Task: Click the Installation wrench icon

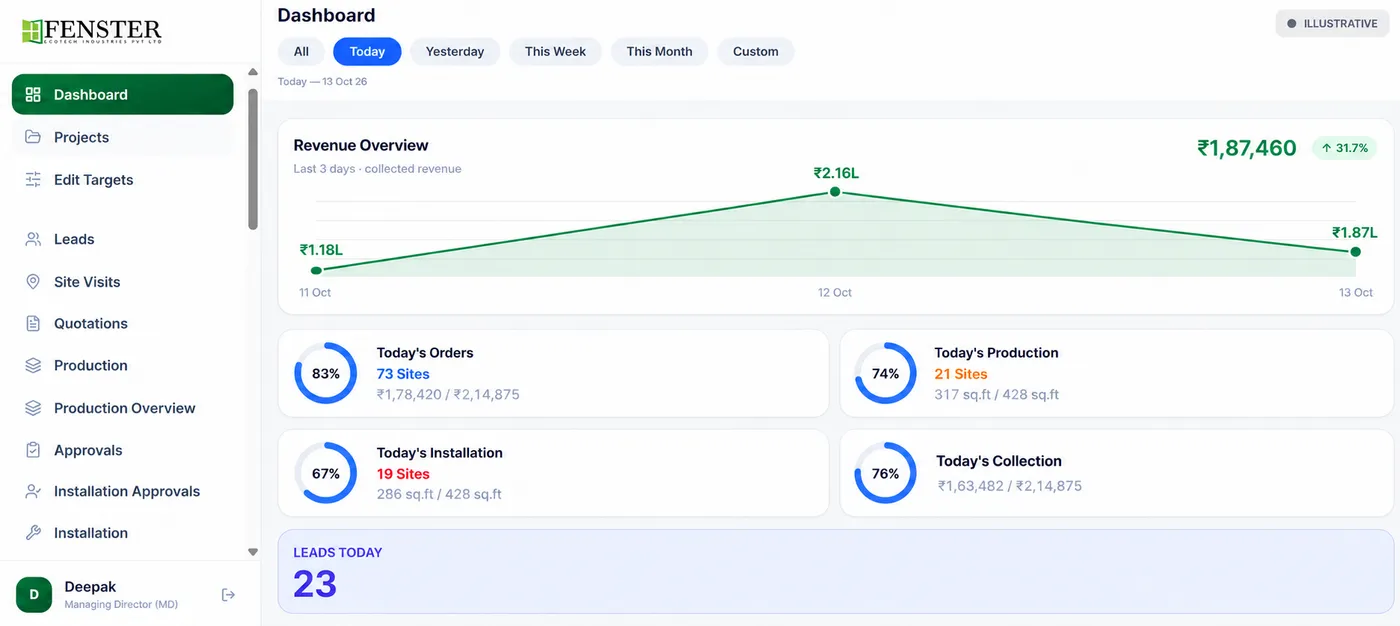Action: pos(33,533)
